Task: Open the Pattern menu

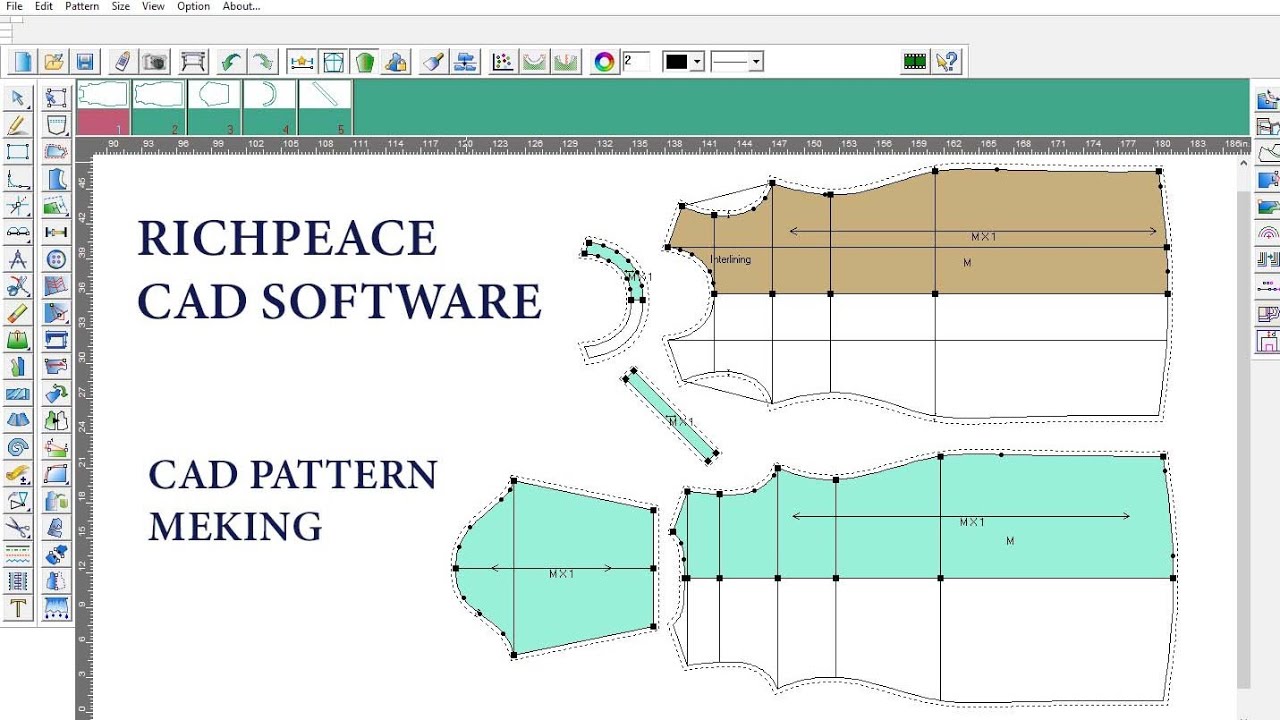Action: click(82, 6)
